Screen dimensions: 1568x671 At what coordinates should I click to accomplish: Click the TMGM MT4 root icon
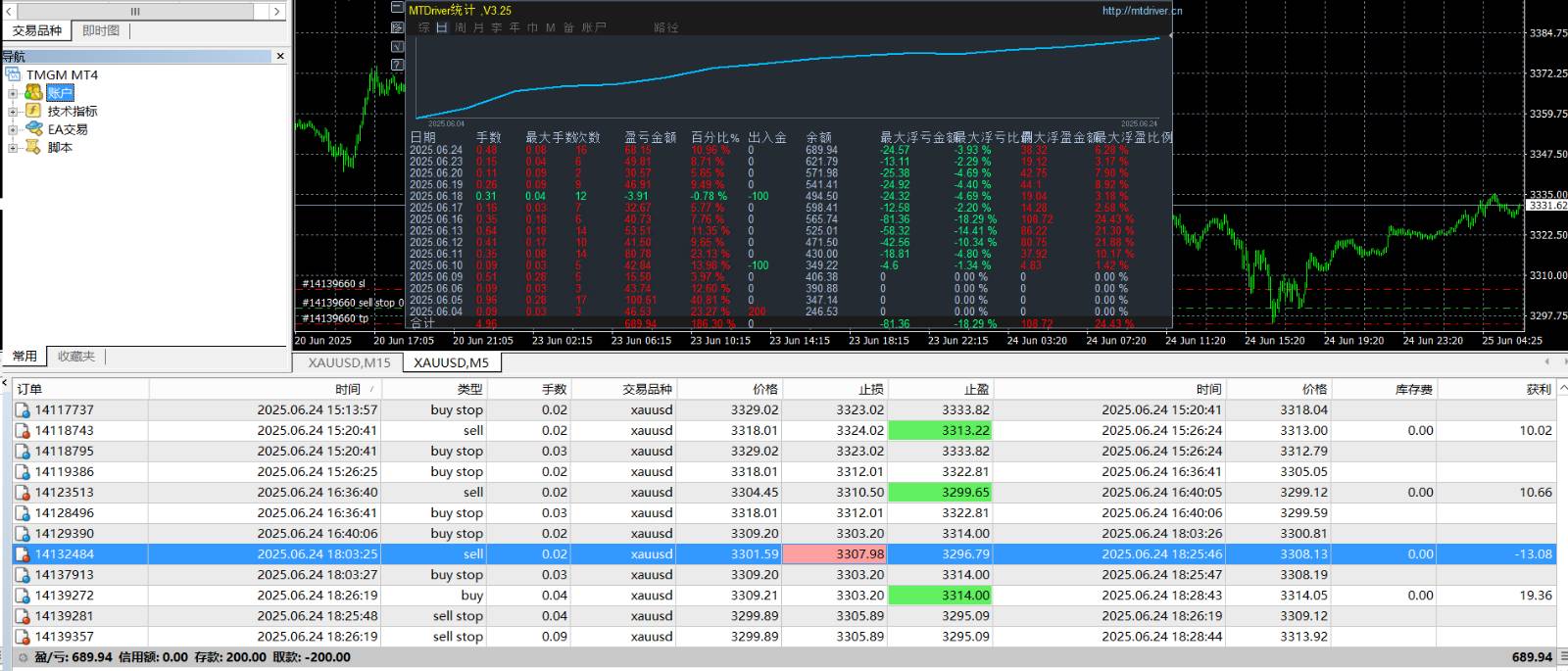[x=13, y=74]
